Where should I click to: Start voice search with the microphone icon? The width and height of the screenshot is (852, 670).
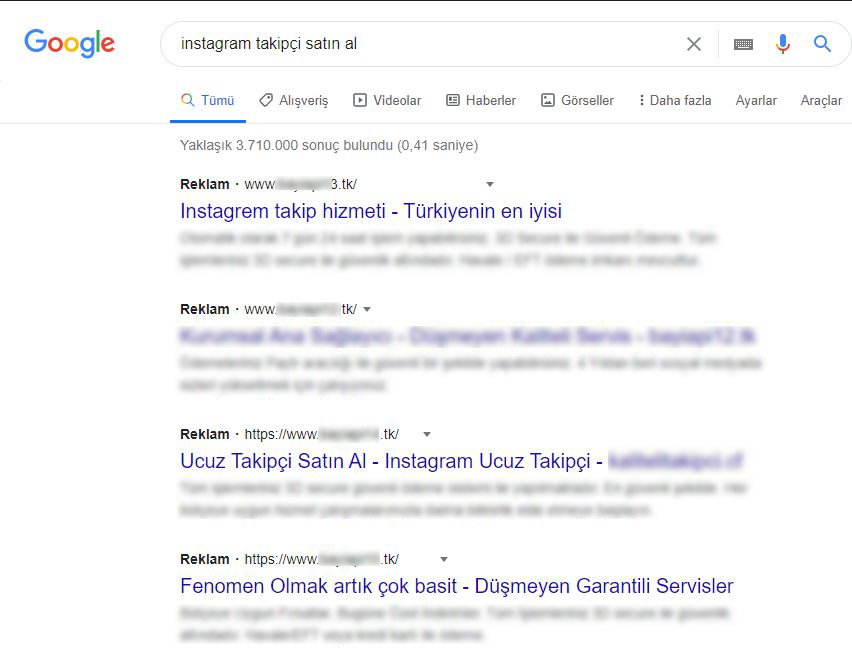tap(782, 44)
